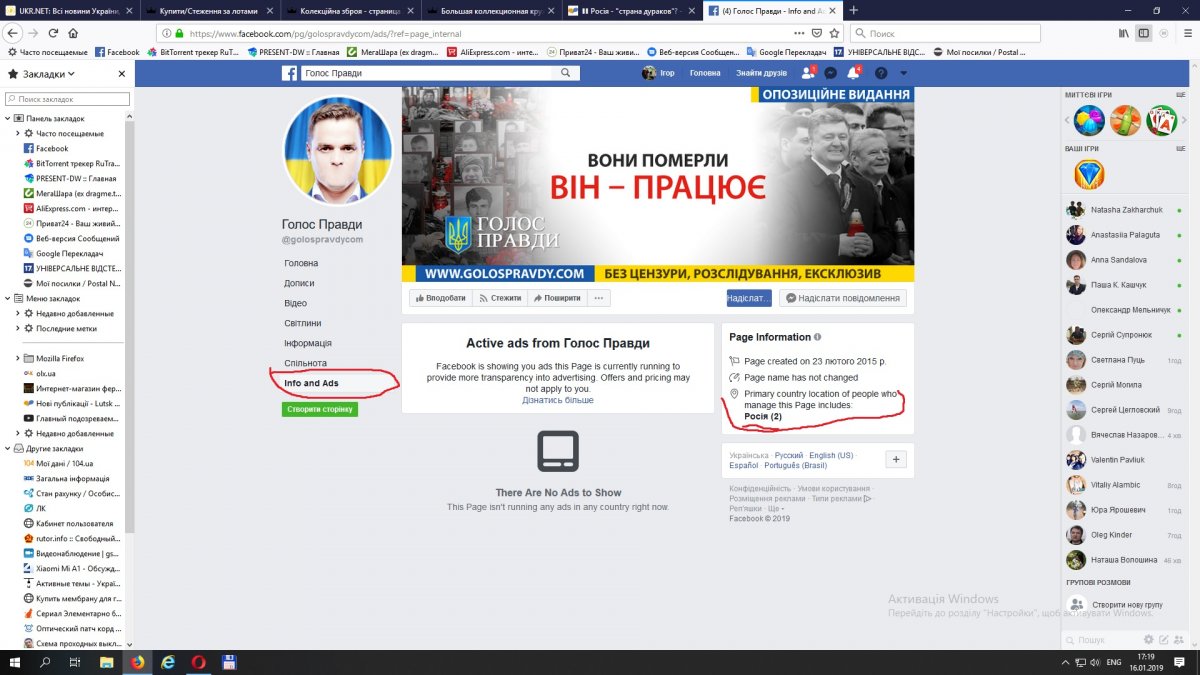
Task: Open Відео in the page left menu
Action: (295, 303)
